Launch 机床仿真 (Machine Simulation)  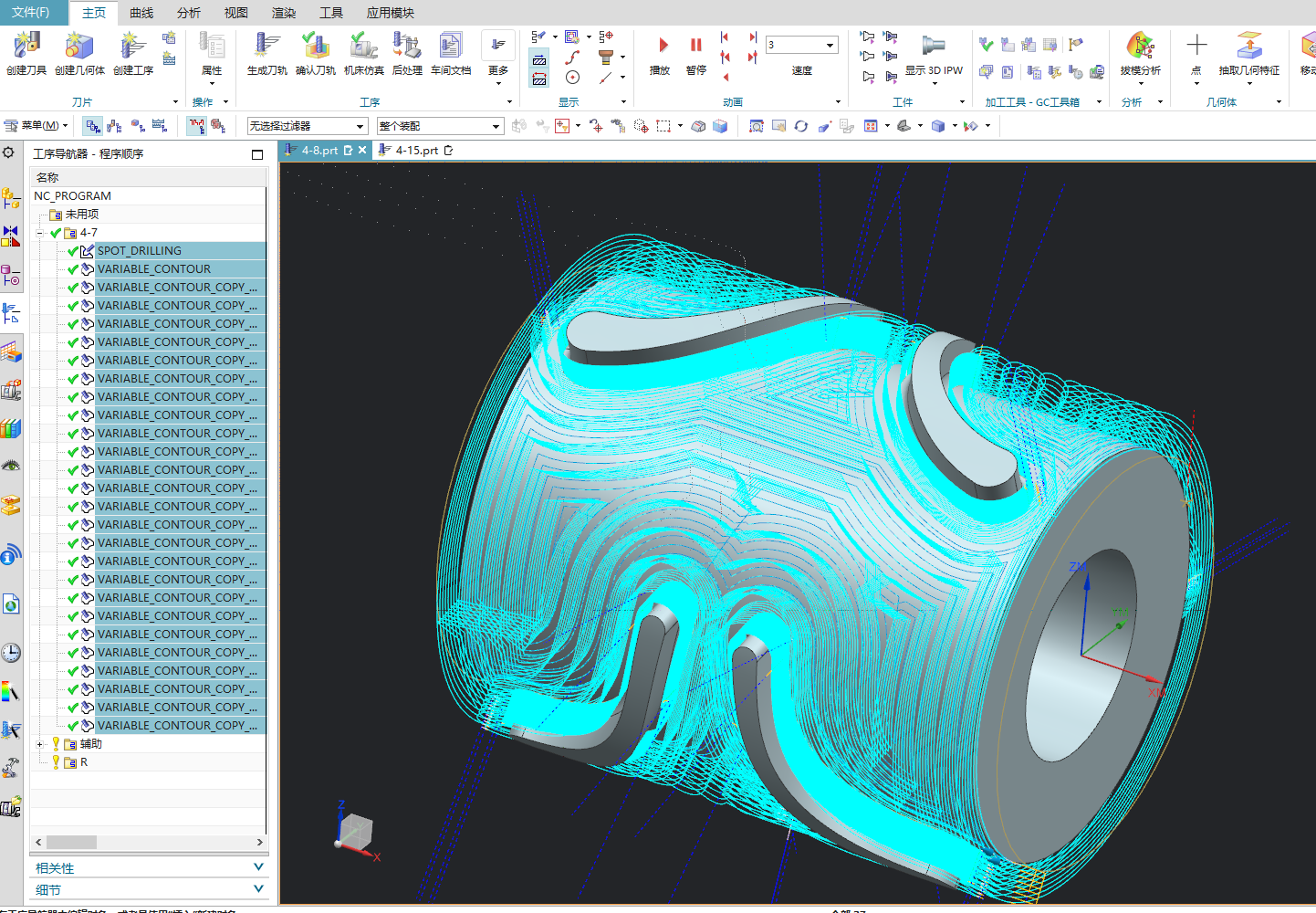click(363, 53)
